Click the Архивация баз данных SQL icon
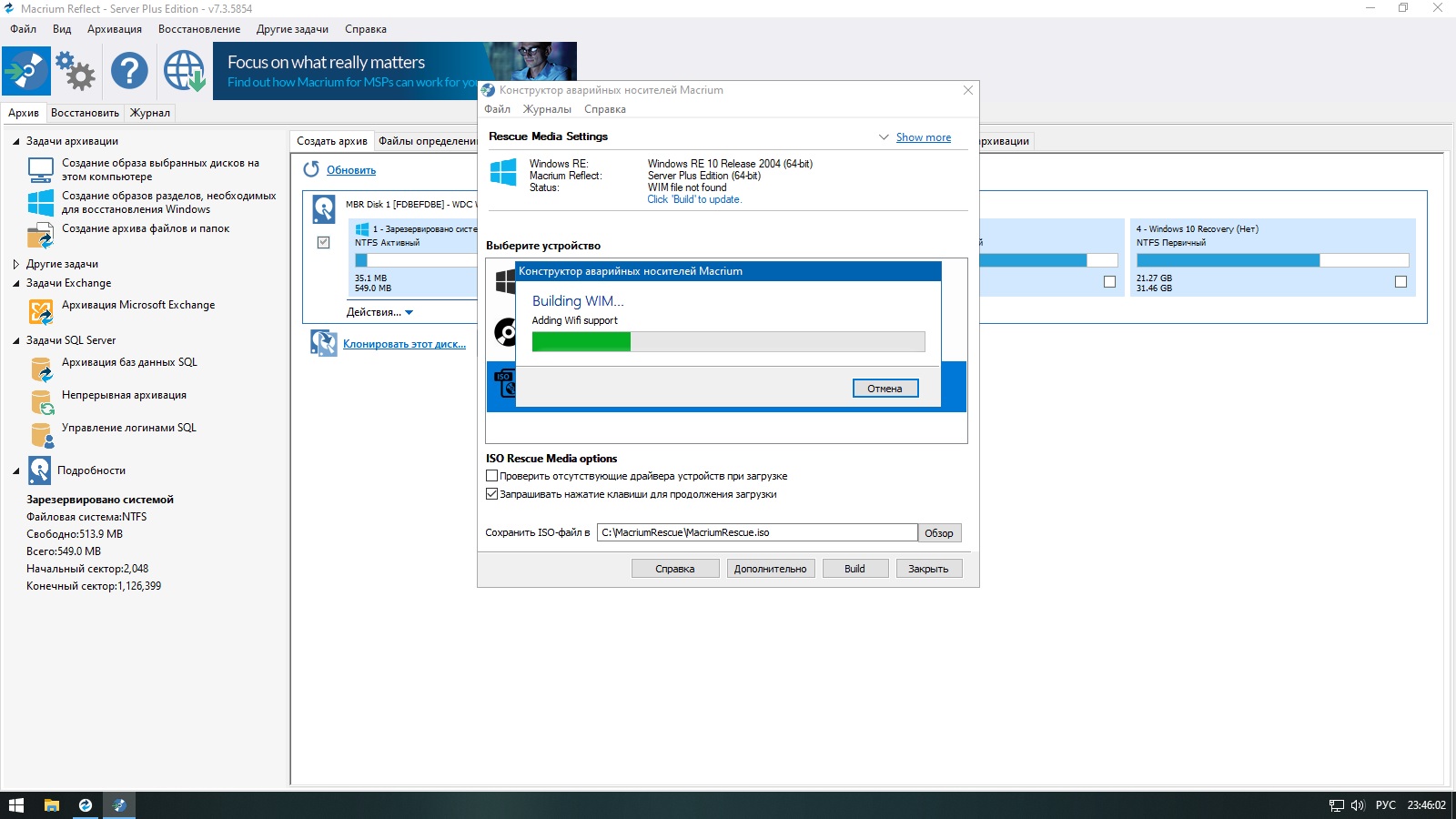The image size is (1456, 819). (41, 369)
